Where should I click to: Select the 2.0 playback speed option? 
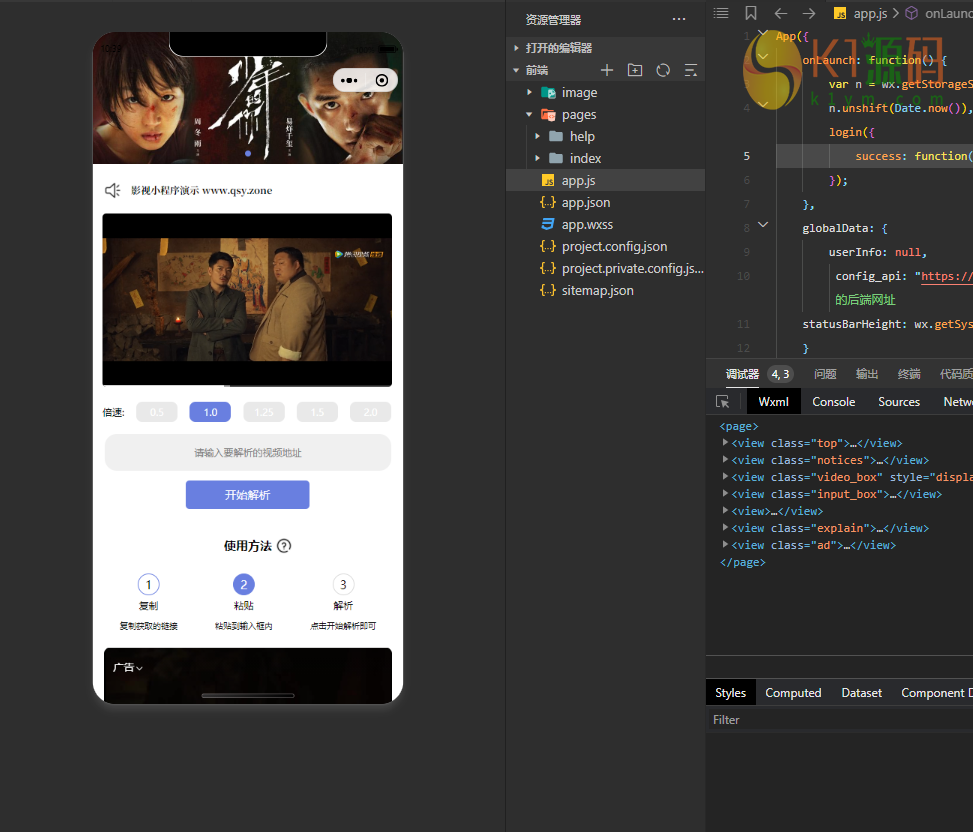[370, 412]
